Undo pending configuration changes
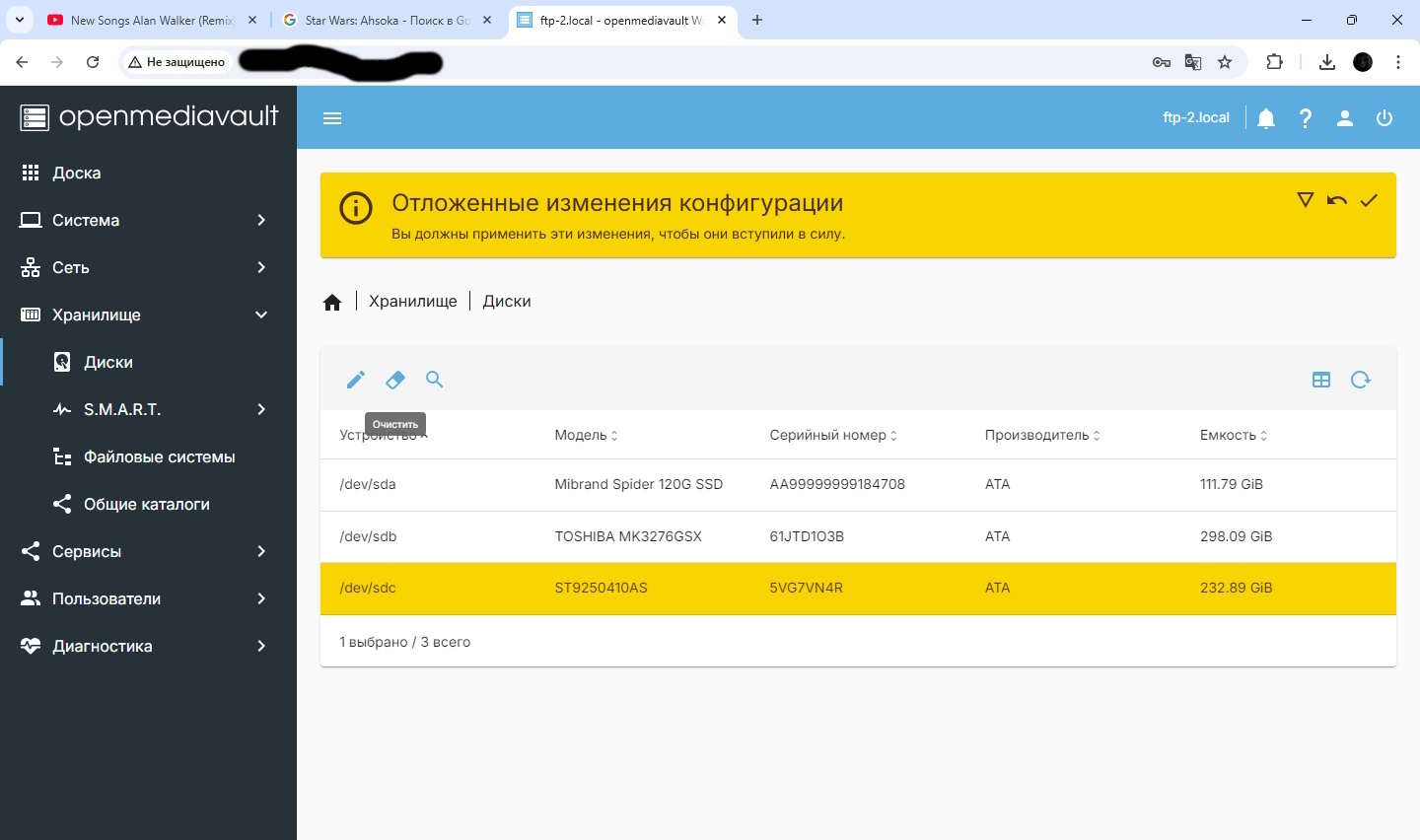The width and height of the screenshot is (1420, 840). (1337, 200)
